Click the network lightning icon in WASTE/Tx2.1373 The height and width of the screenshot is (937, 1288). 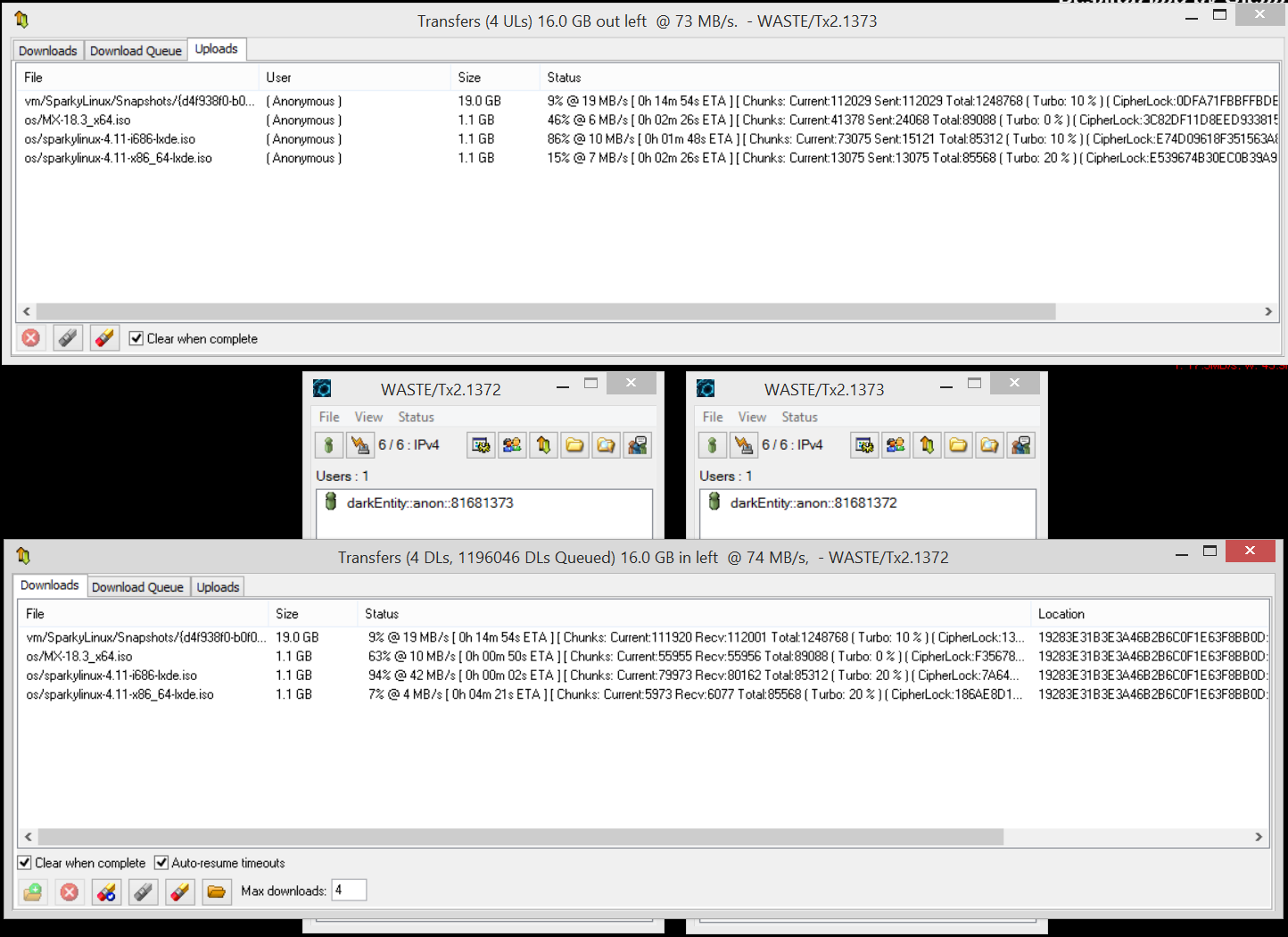pos(744,444)
